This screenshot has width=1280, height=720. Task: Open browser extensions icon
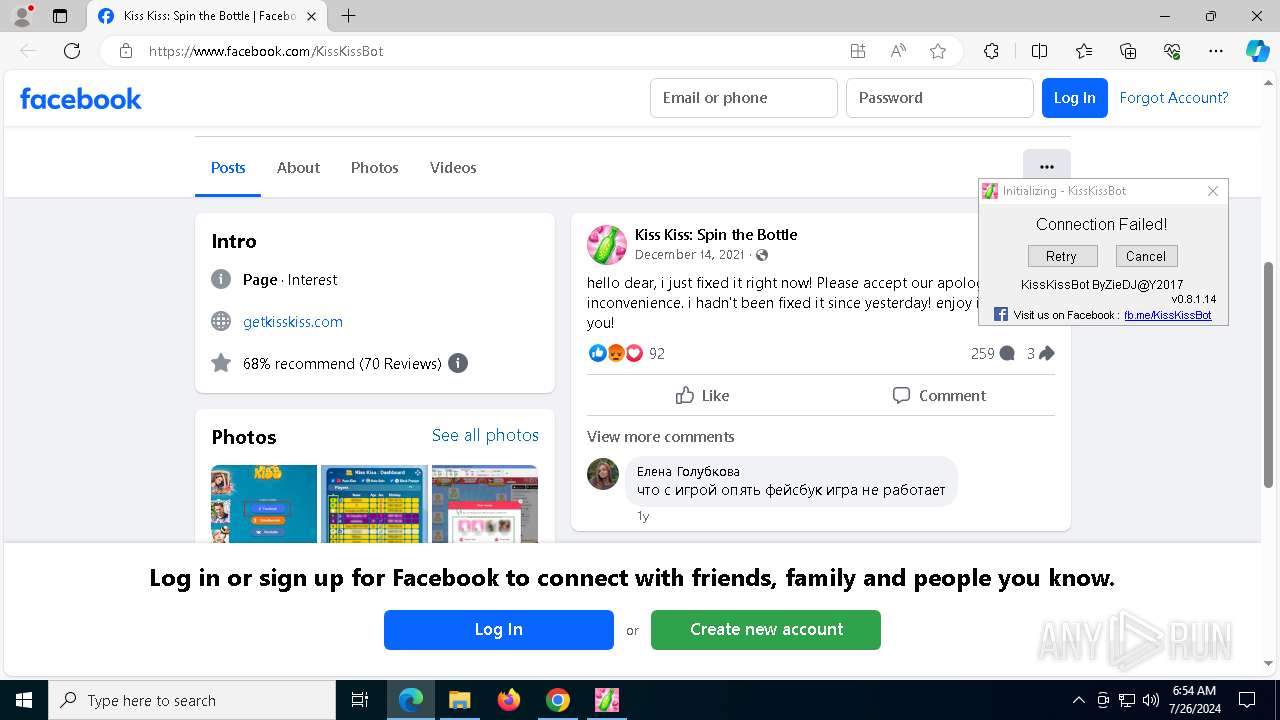point(991,51)
